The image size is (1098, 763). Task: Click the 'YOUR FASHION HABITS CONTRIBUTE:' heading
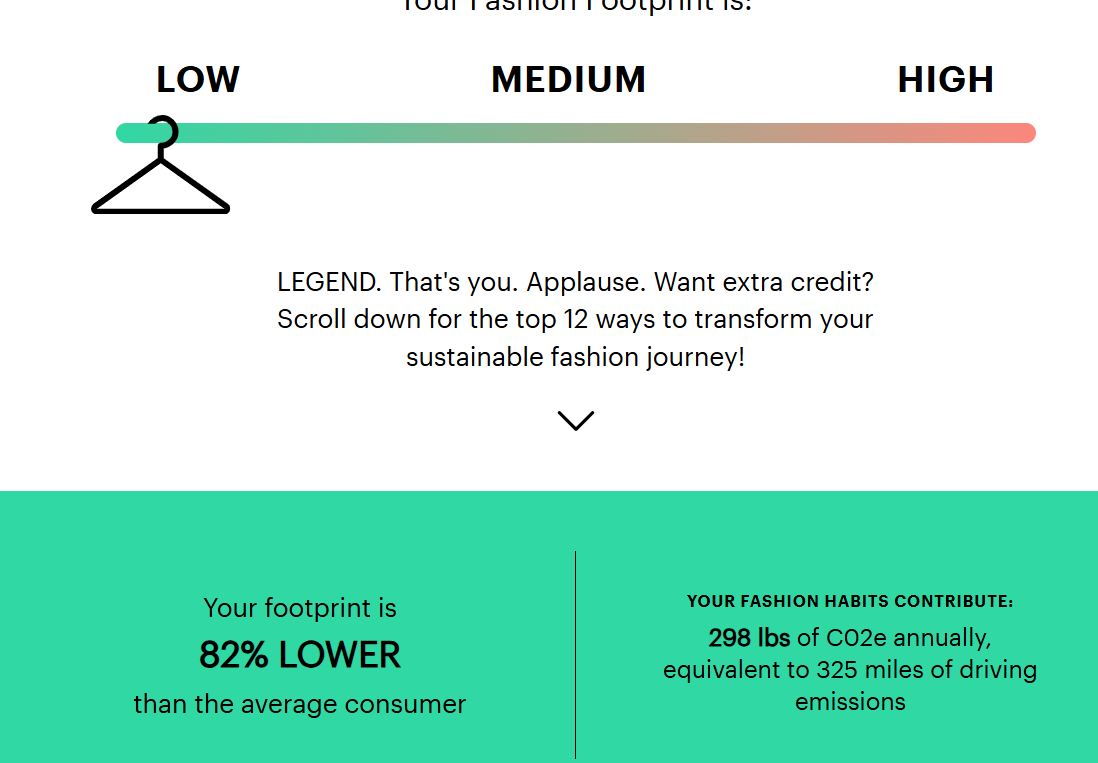point(849,601)
